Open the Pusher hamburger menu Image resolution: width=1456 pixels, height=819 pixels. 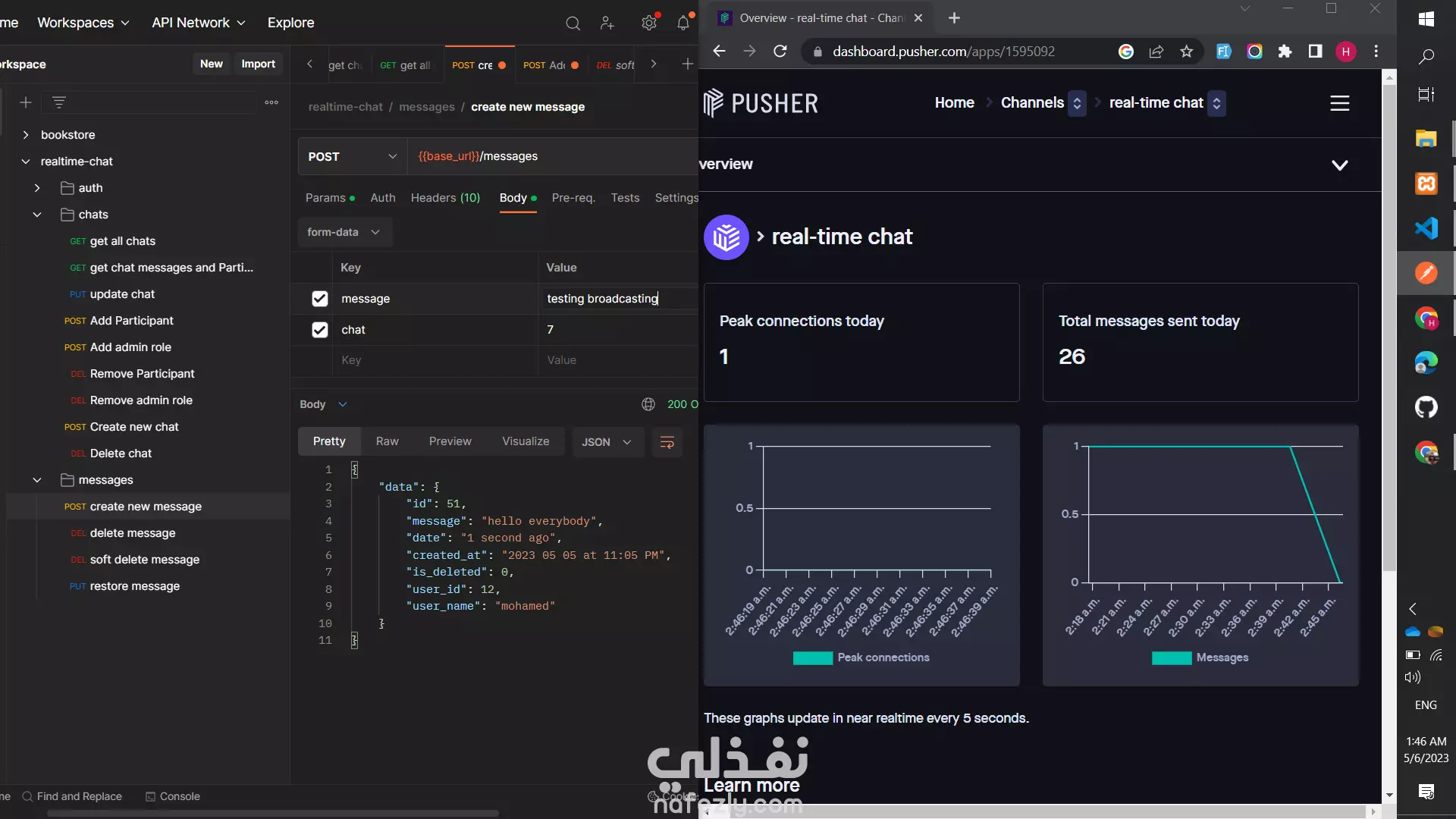[1340, 103]
